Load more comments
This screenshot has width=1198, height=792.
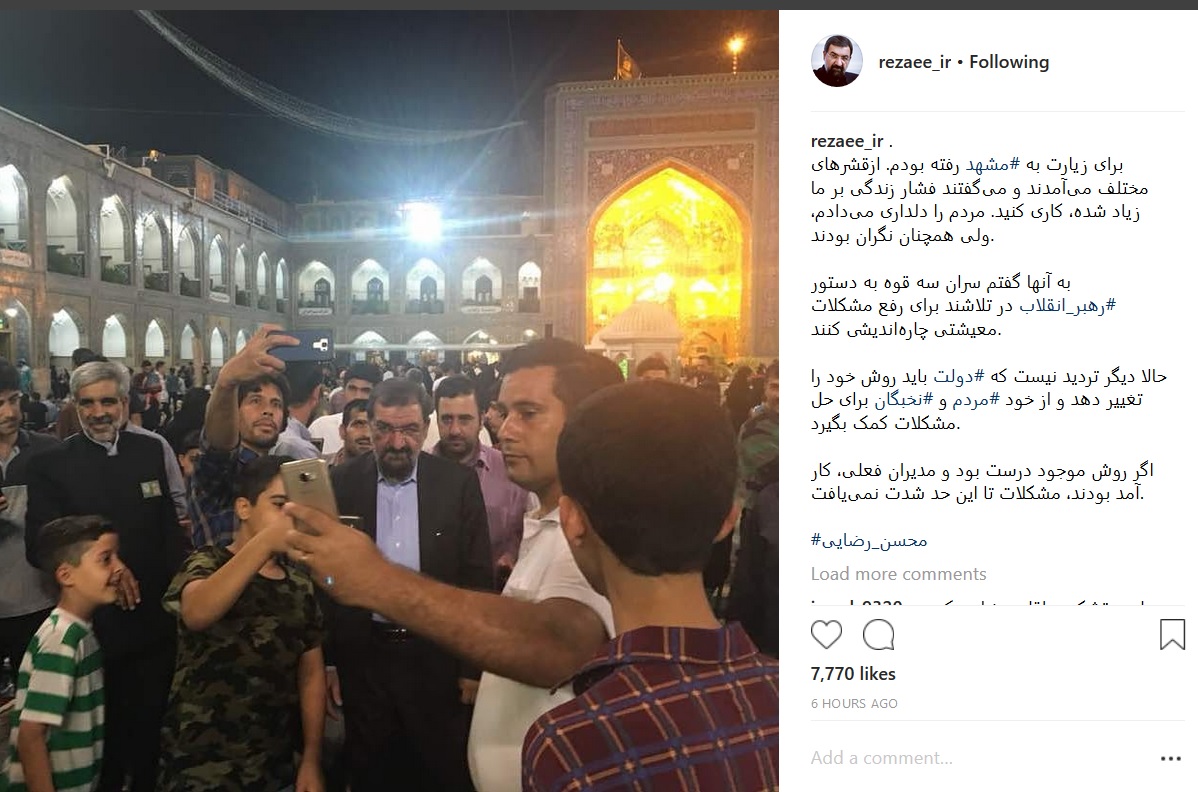coord(898,574)
